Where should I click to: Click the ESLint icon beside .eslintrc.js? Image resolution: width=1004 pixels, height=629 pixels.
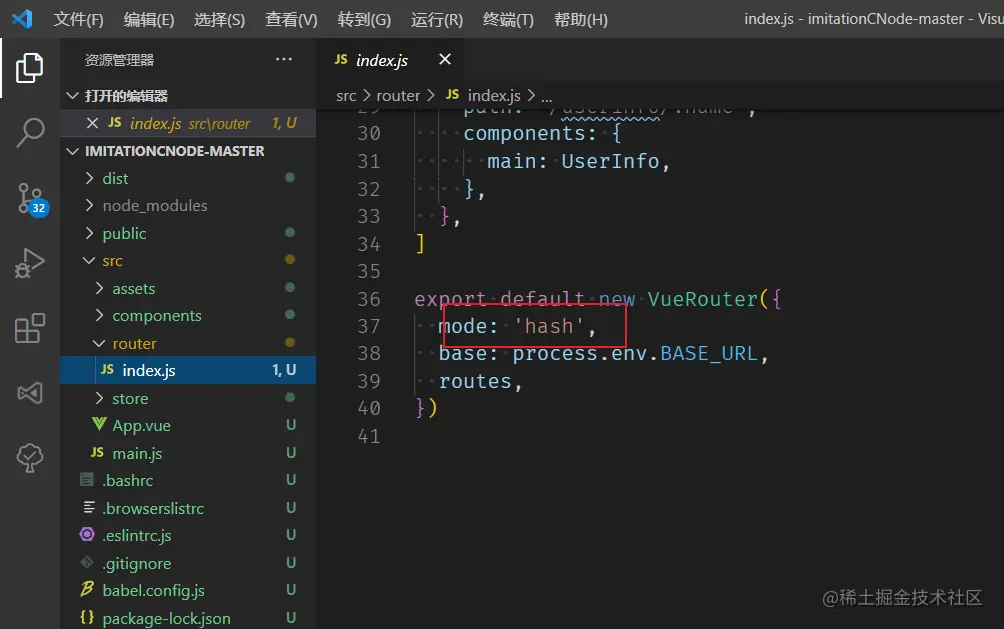(x=87, y=534)
